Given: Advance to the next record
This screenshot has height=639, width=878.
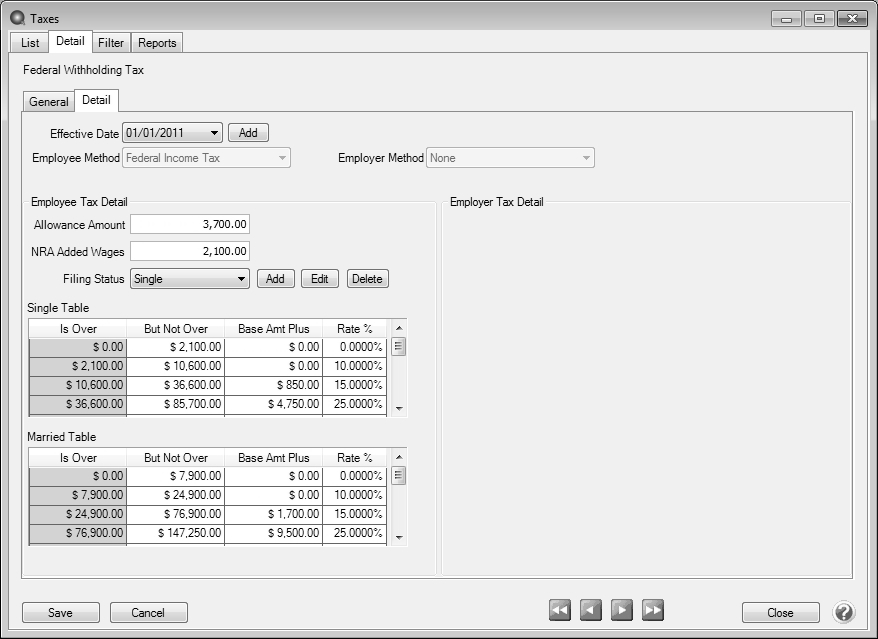Looking at the screenshot, I should [622, 610].
